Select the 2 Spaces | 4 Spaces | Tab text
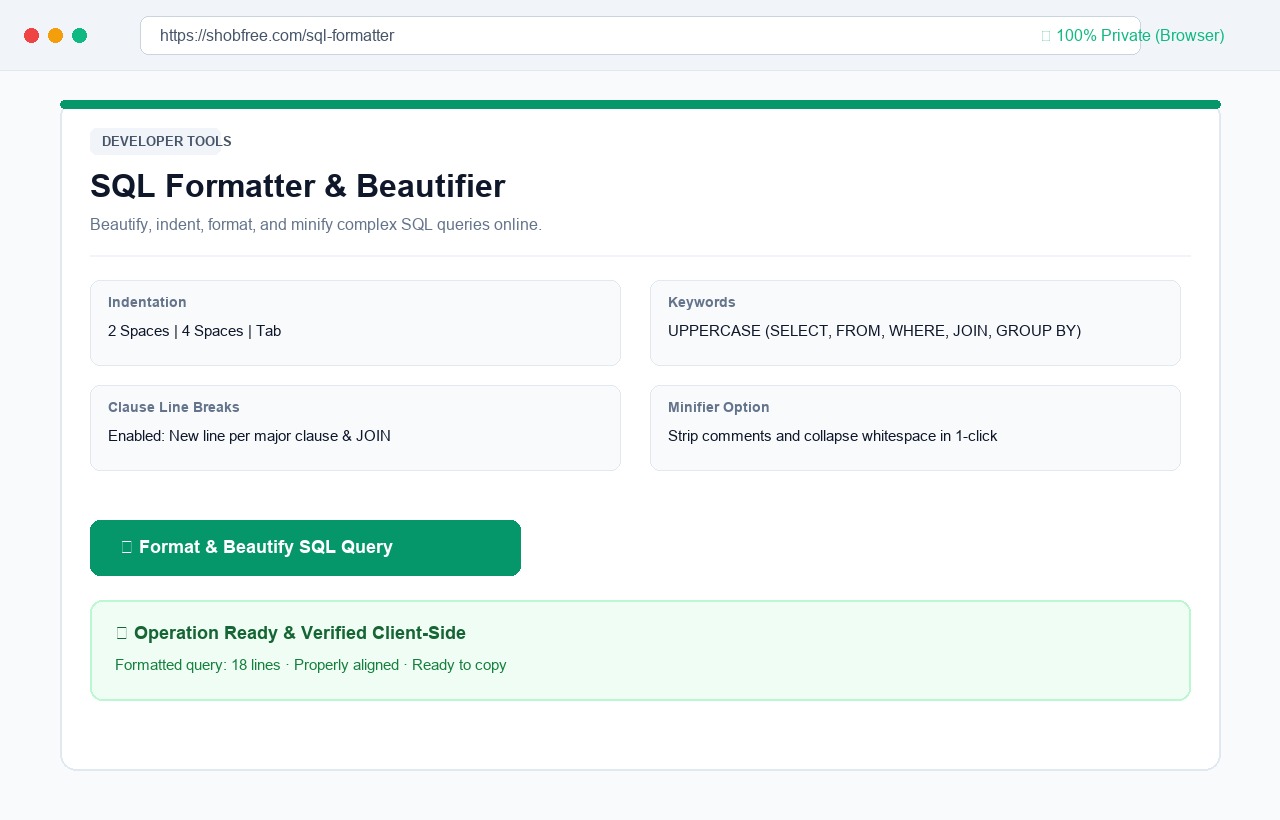This screenshot has height=820, width=1280. pyautogui.click(x=194, y=331)
